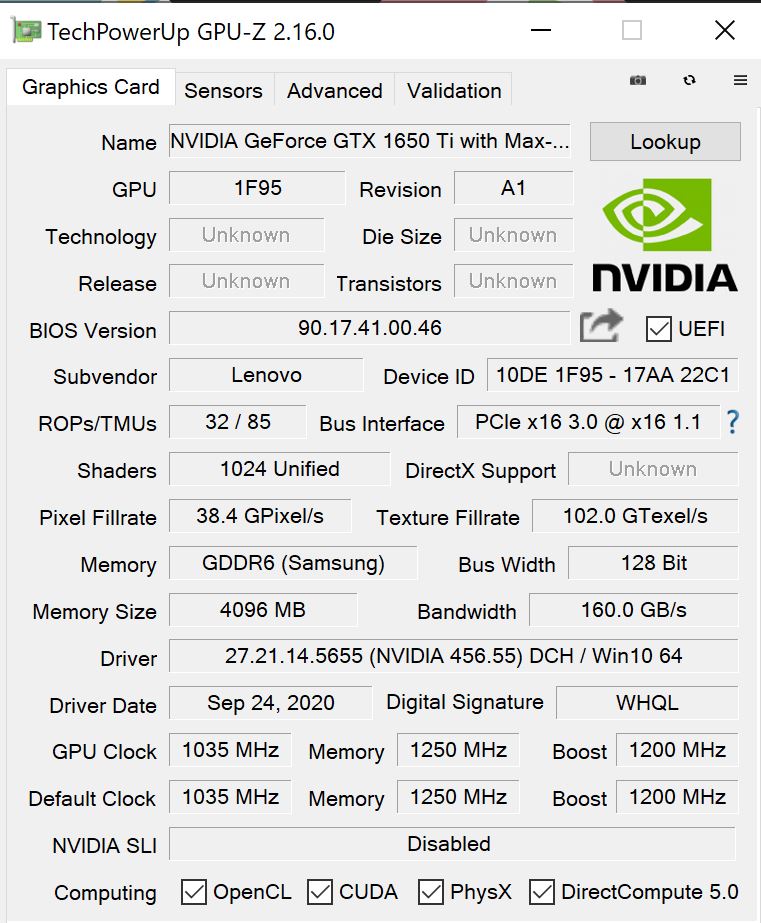Click the Device ID field
Viewport: 761px width, 923px height.
(613, 375)
